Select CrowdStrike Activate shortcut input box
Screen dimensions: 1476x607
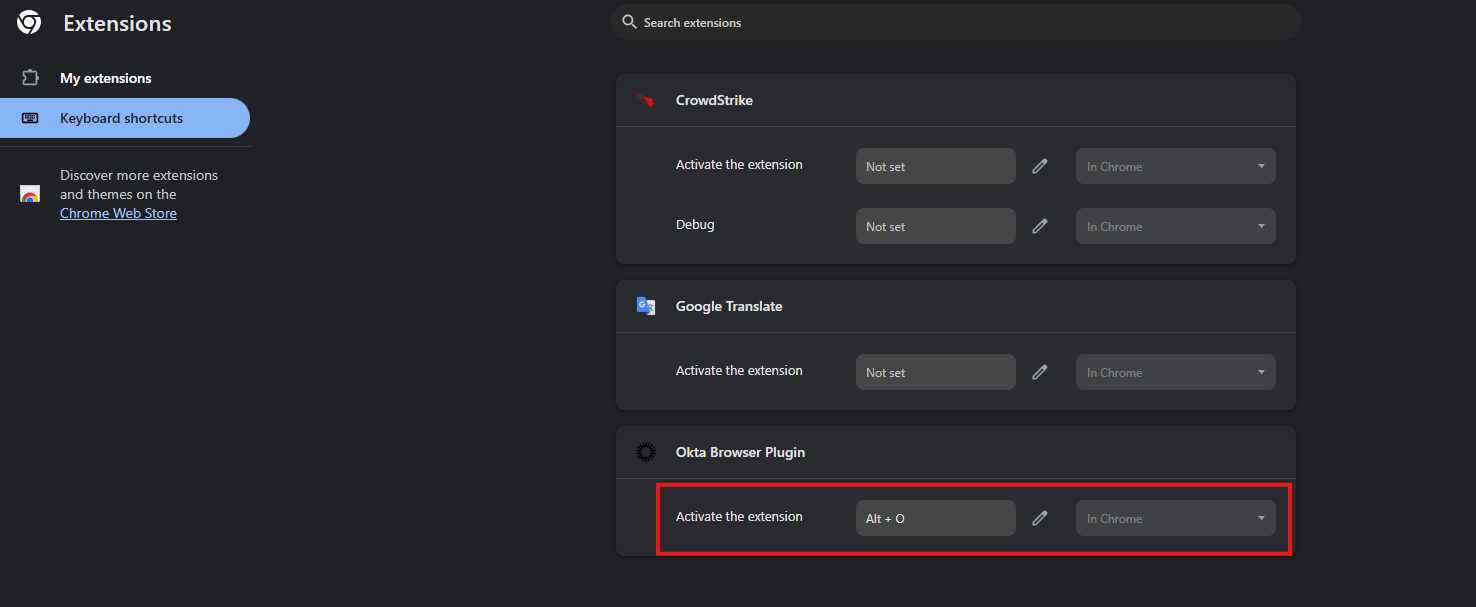point(936,166)
